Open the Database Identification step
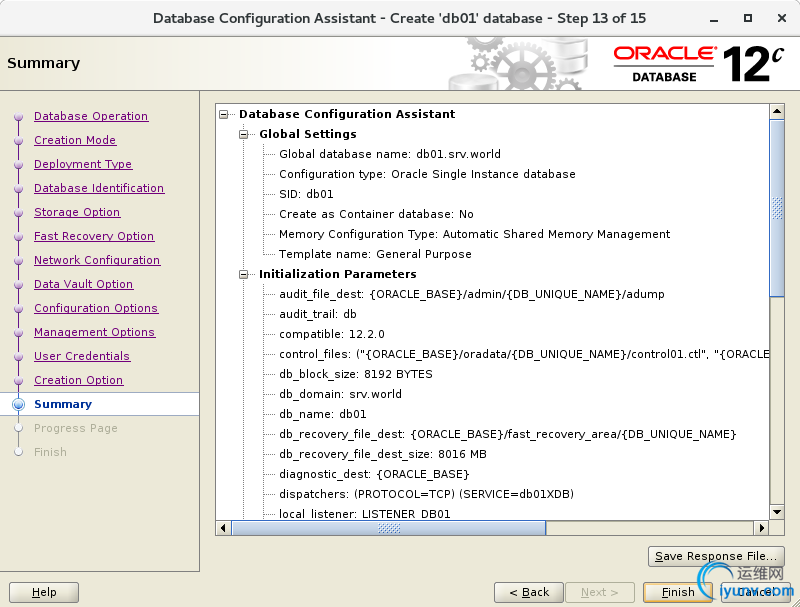 click(99, 188)
